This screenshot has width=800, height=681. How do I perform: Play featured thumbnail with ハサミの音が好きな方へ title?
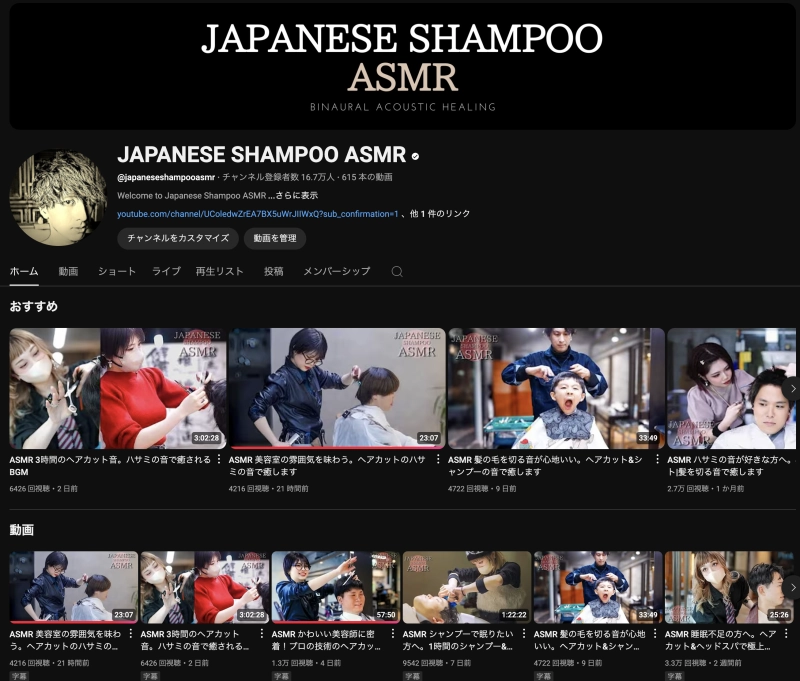pyautogui.click(x=731, y=388)
